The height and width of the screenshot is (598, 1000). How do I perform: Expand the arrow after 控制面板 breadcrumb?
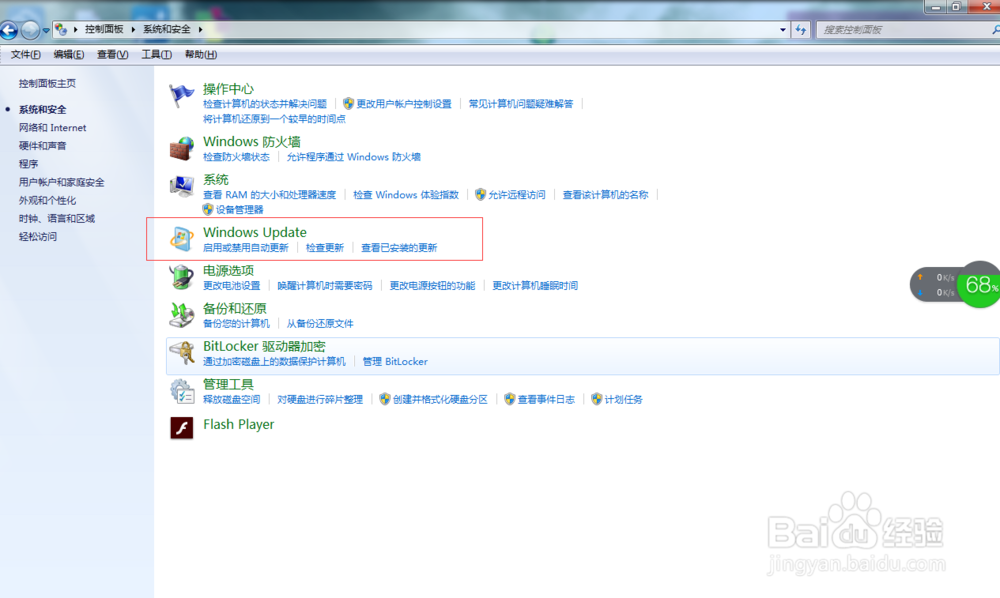pyautogui.click(x=133, y=29)
